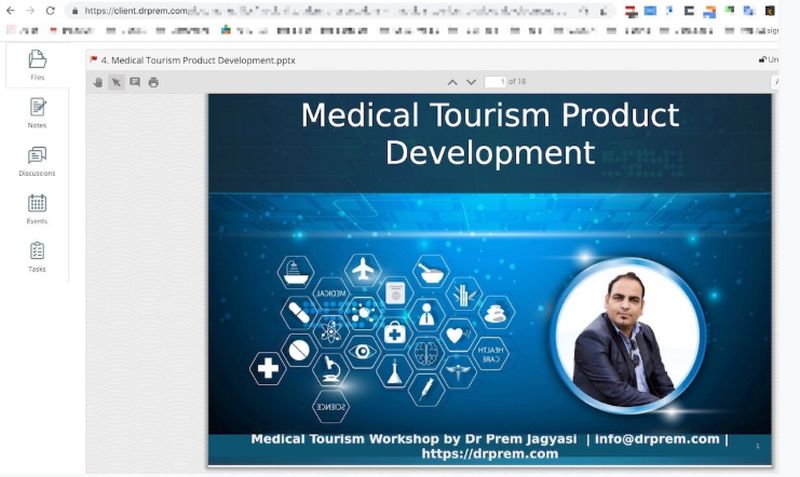Click the airplane hexagon icon on the slide
Image resolution: width=800 pixels, height=477 pixels.
click(363, 269)
